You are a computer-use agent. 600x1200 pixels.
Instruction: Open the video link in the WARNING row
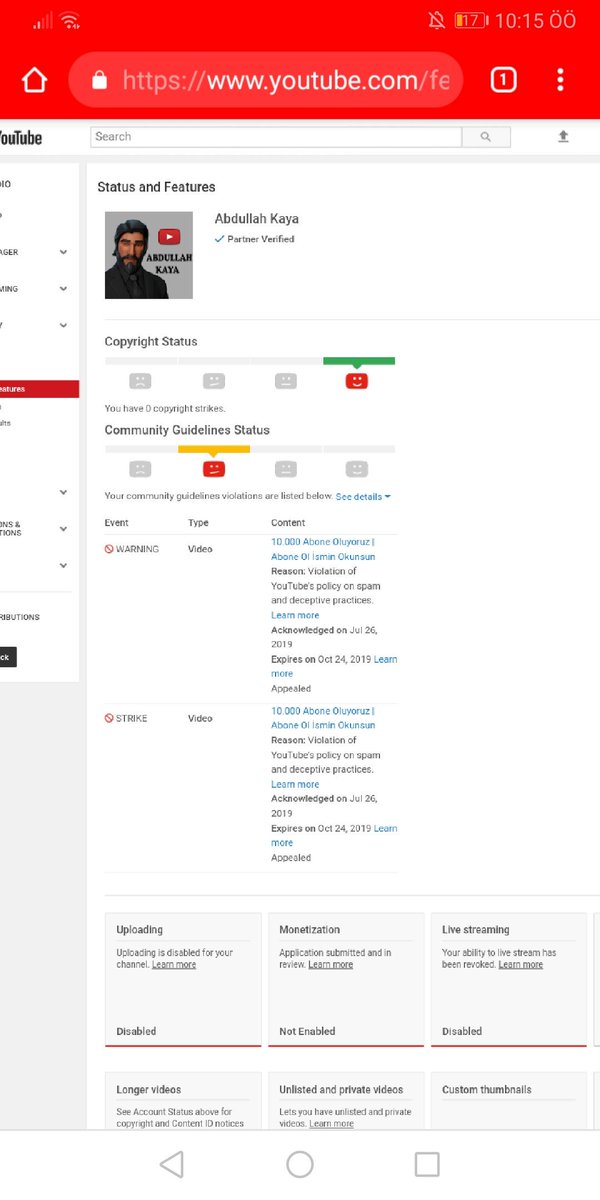[323, 549]
